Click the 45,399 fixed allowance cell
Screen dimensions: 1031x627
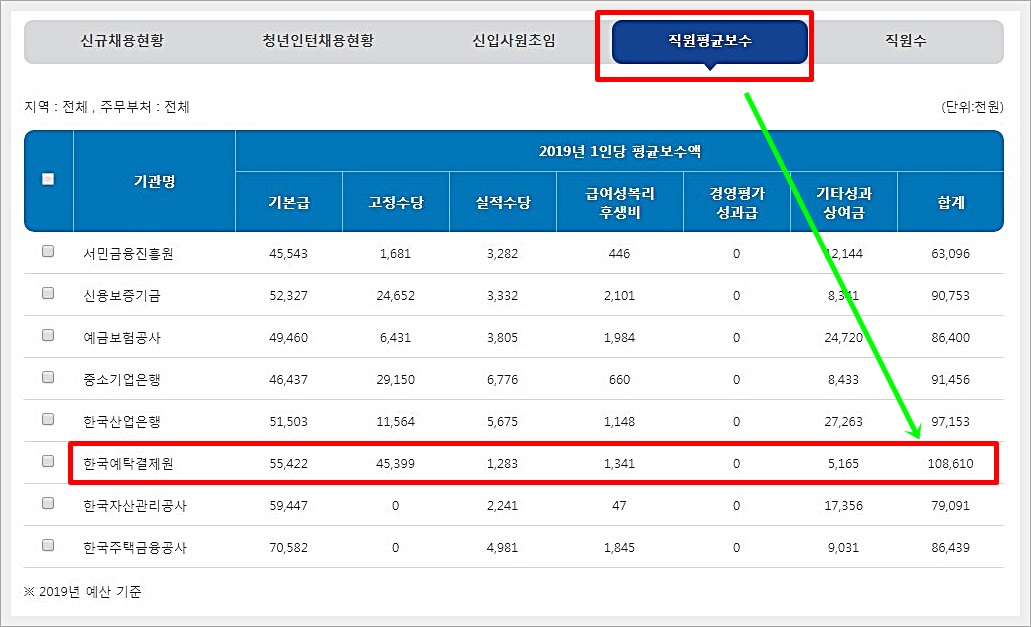[395, 464]
